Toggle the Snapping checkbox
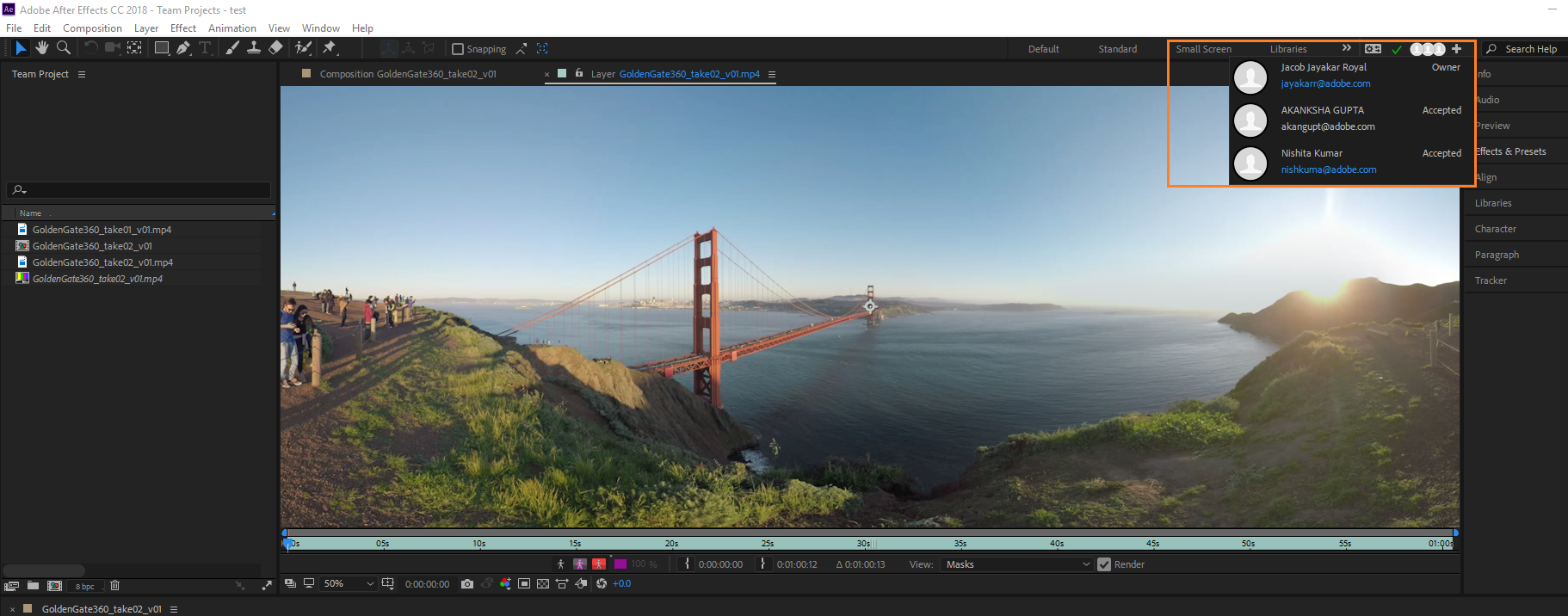Screen dimensions: 1568x616 458,49
